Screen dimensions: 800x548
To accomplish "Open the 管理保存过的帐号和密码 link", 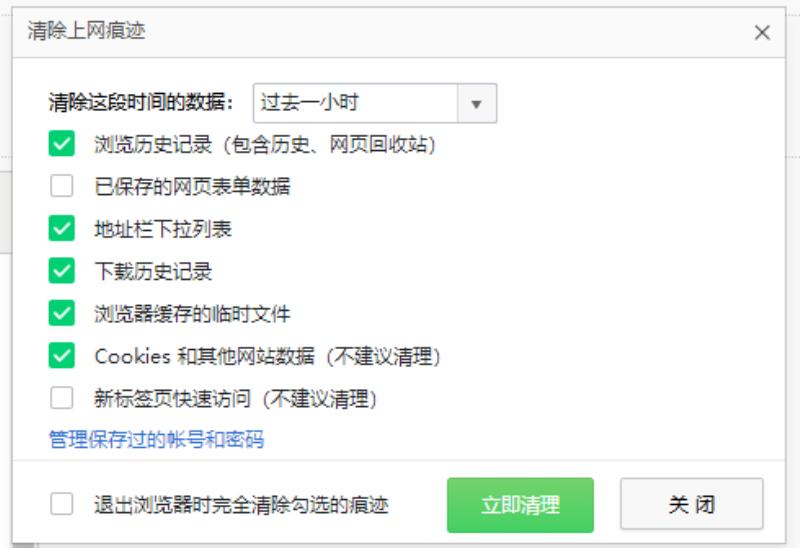I will pyautogui.click(x=156, y=439).
